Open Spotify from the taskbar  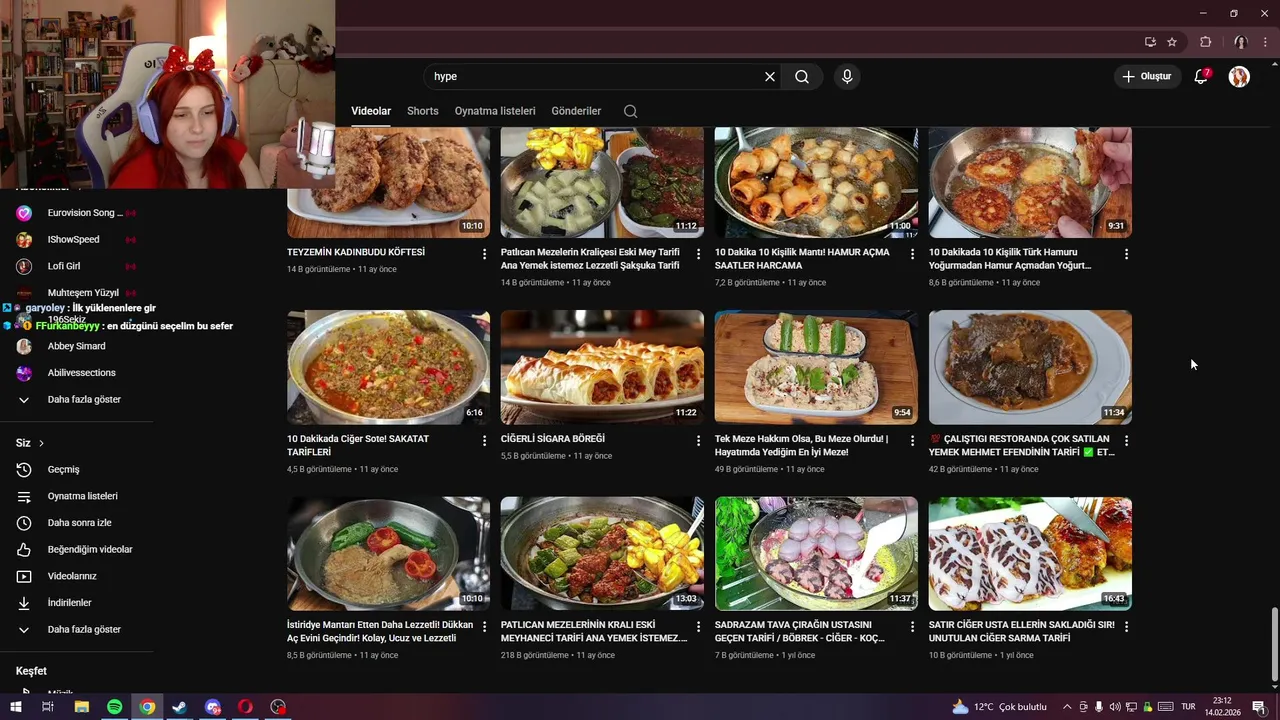tap(114, 707)
